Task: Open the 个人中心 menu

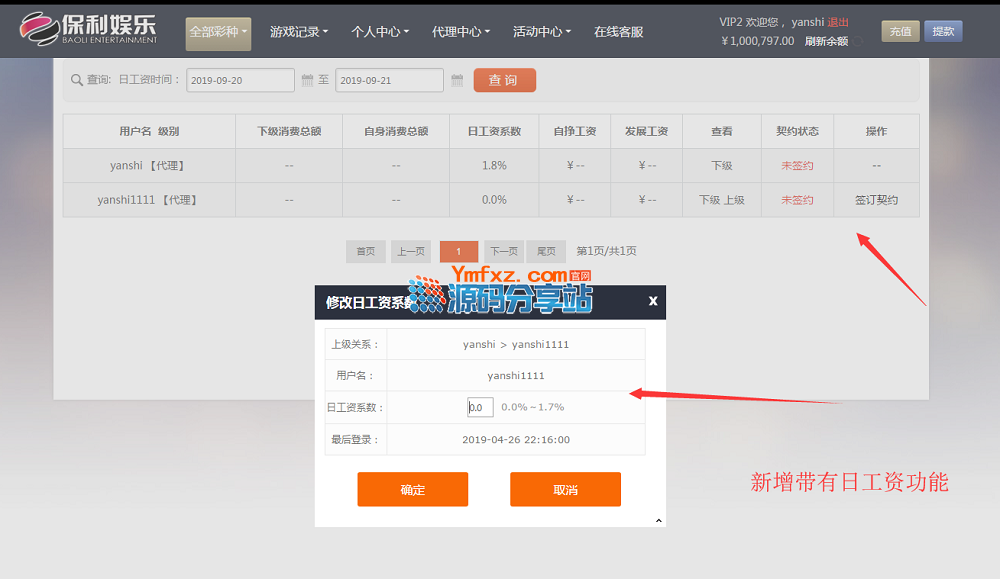Action: coord(380,32)
